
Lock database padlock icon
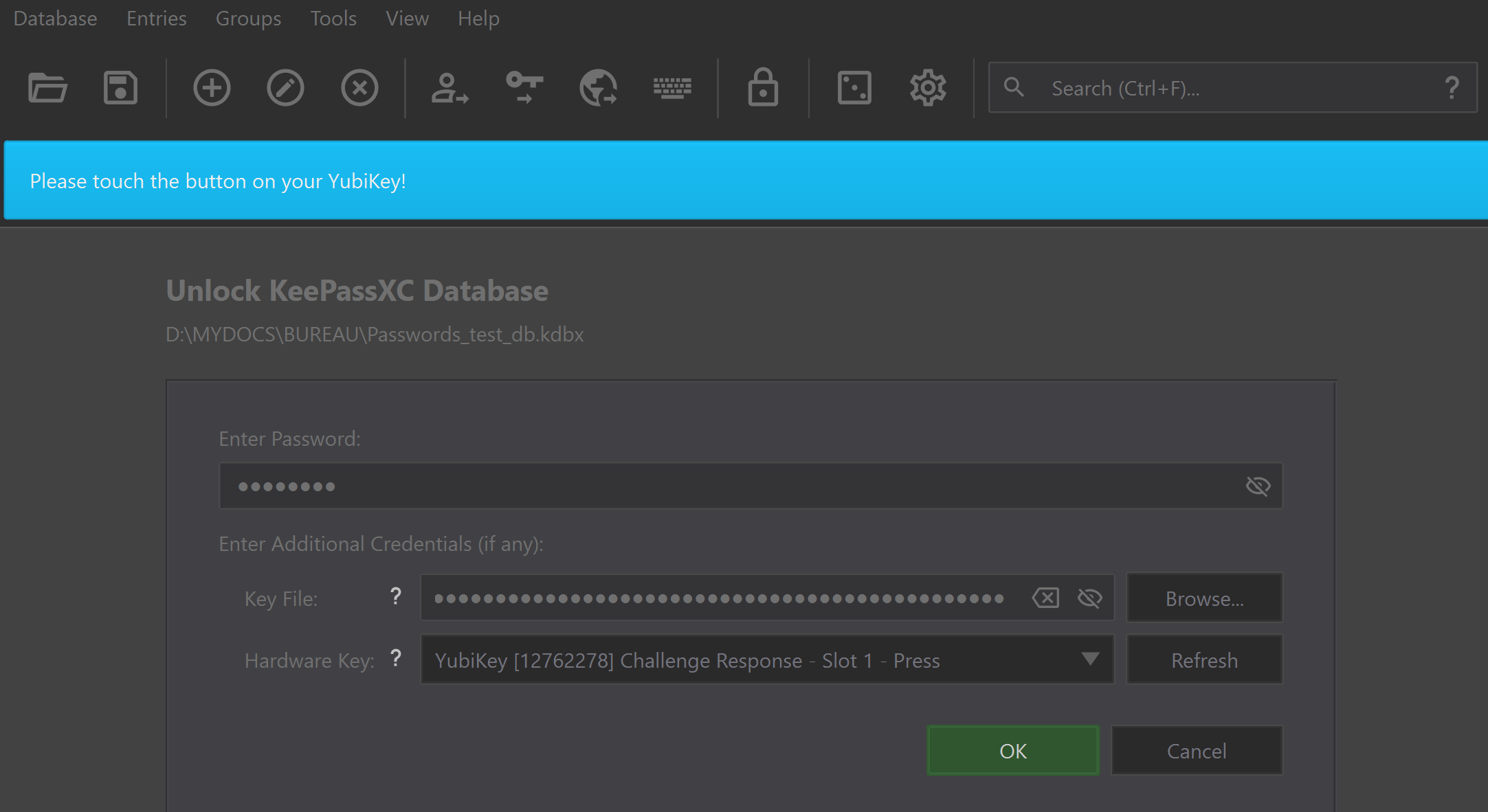[763, 87]
